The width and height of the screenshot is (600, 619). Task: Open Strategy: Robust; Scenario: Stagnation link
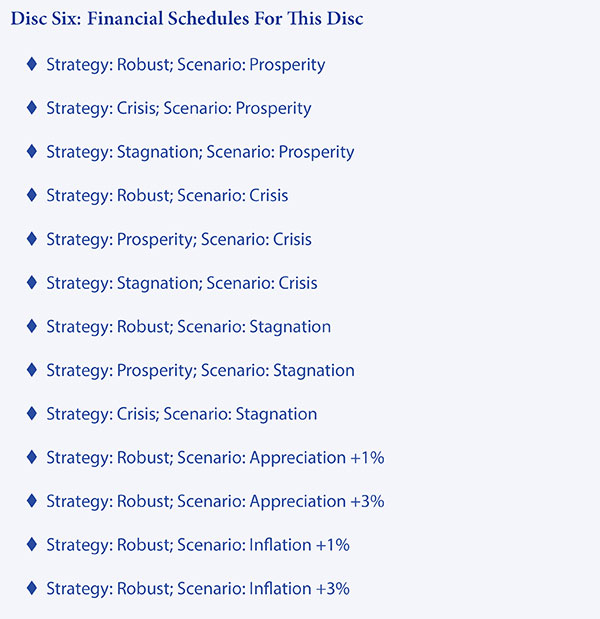pos(188,327)
